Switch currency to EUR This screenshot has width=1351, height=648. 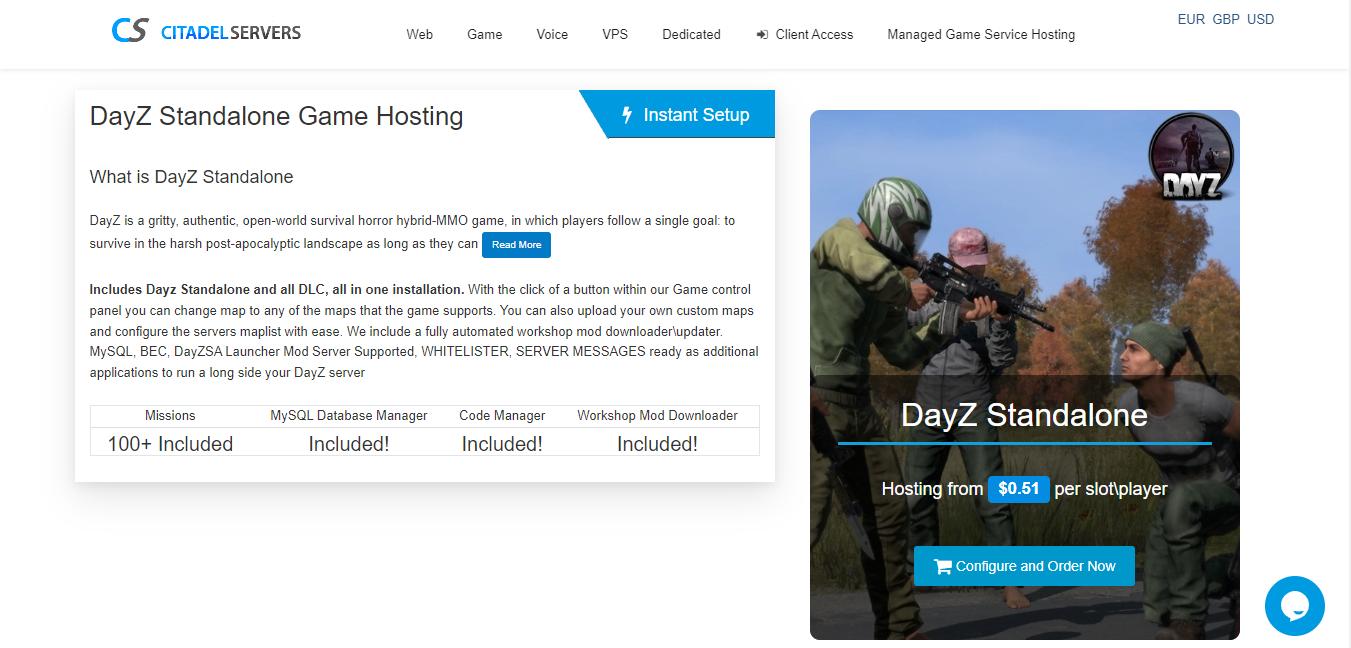pos(1191,19)
